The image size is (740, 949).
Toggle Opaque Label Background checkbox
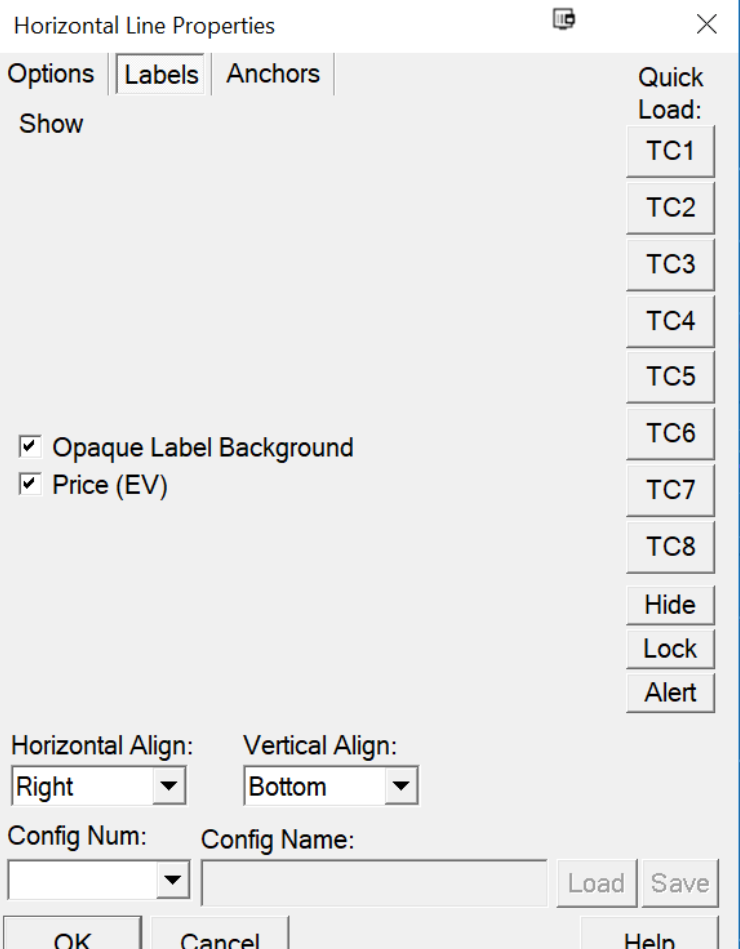pyautogui.click(x=30, y=446)
